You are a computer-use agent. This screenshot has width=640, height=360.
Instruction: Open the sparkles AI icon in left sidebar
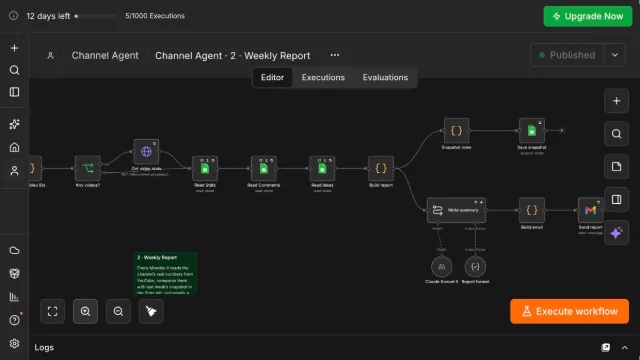pyautogui.click(x=14, y=124)
